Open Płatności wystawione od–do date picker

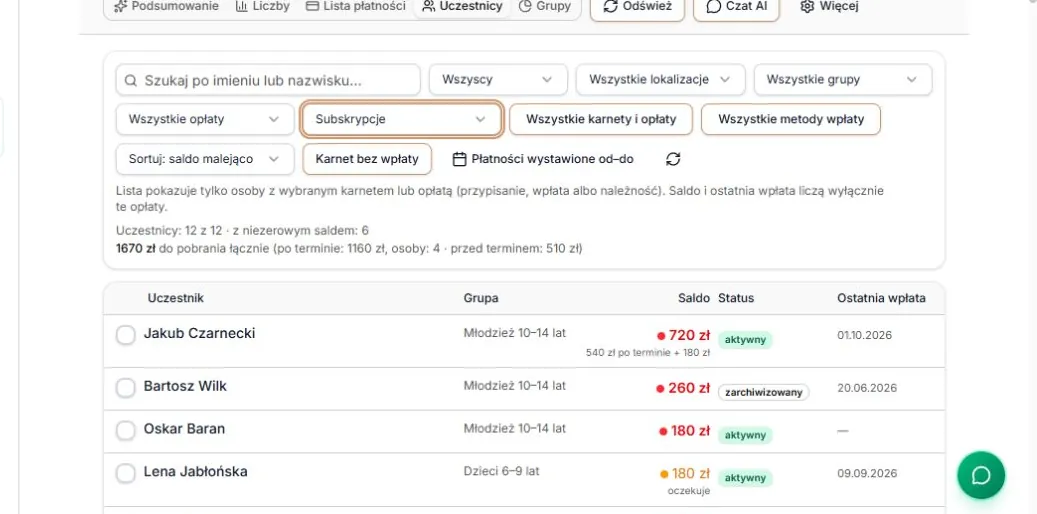(544, 159)
